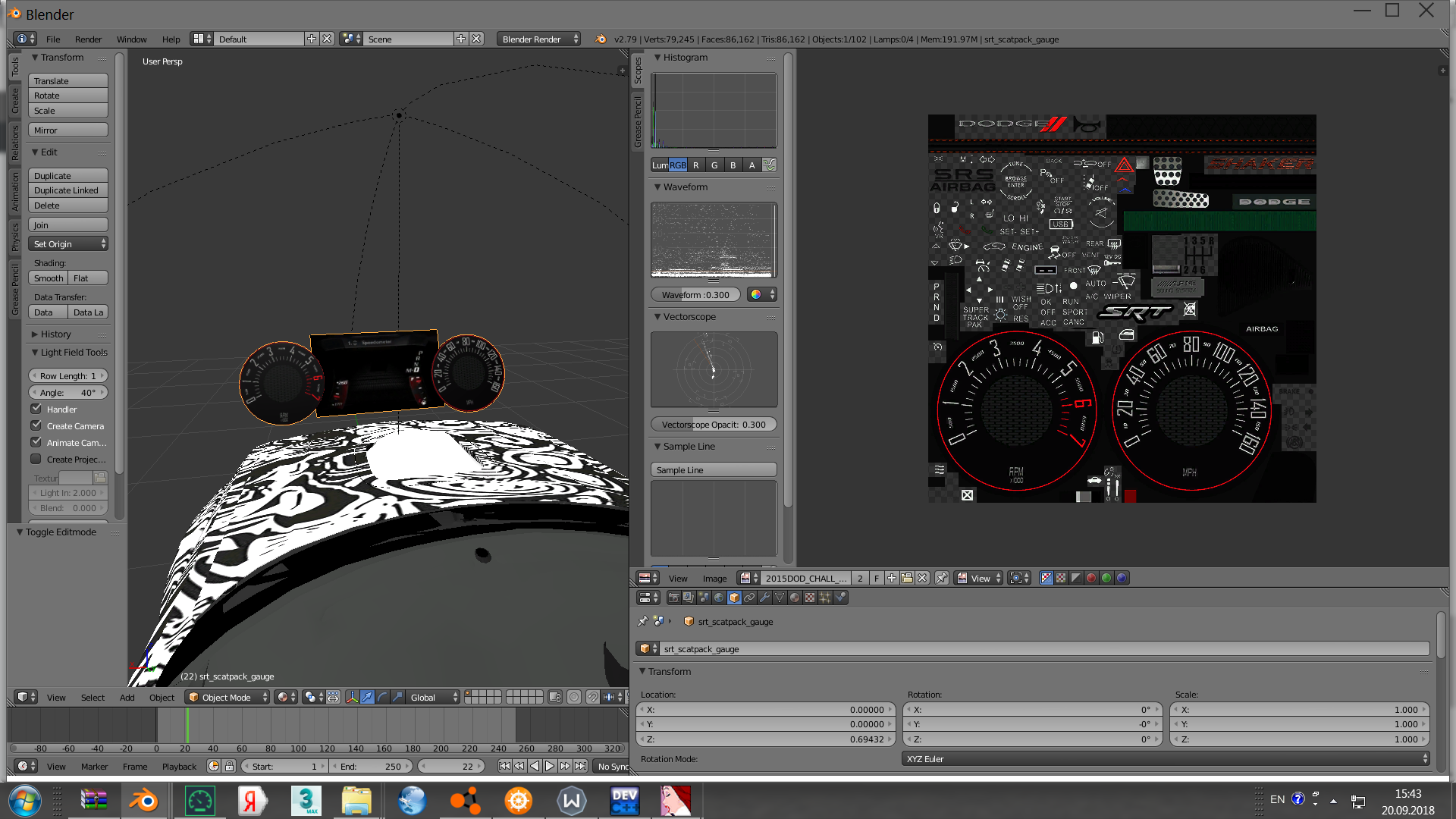The image size is (1456, 819).
Task: Disable the Create Camera checkbox
Action: point(36,425)
